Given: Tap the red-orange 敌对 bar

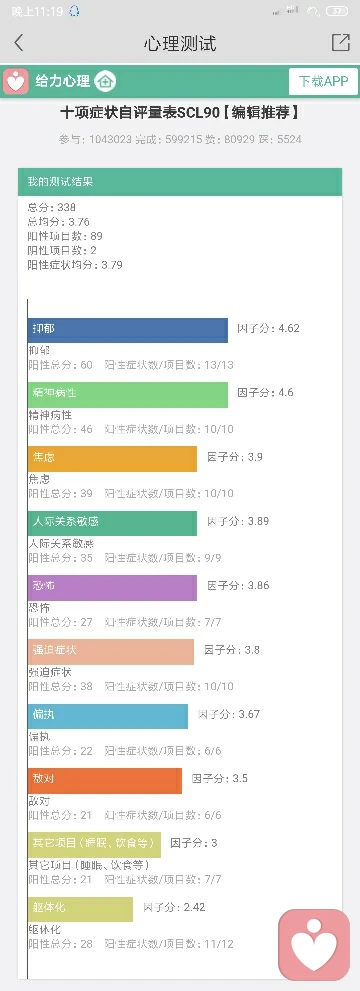Looking at the screenshot, I should tap(105, 781).
